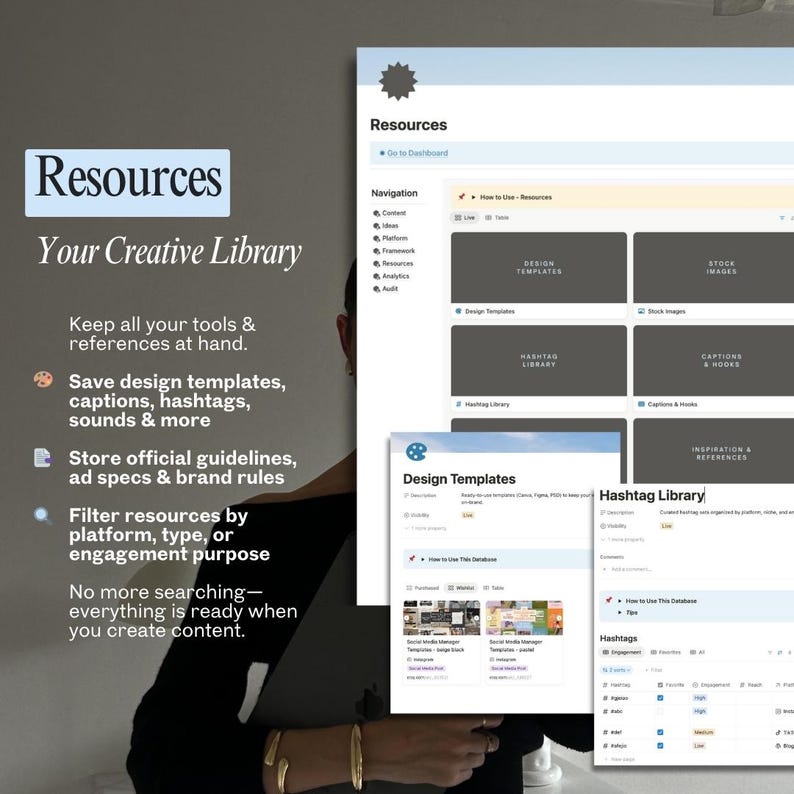Click + New page below the hashtags table
Viewport: 794px width, 794px height.
[x=619, y=760]
